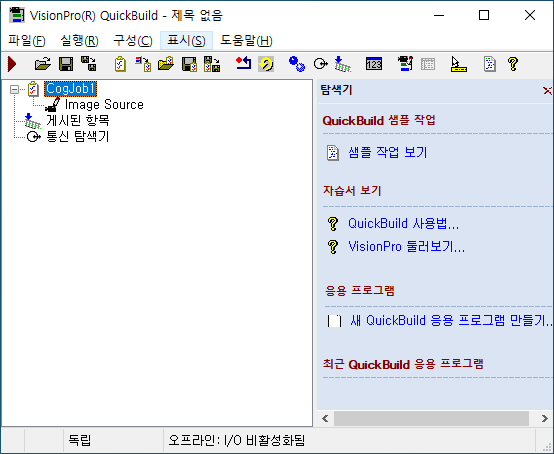The height and width of the screenshot is (454, 554).
Task: Close the 탐색기 panel
Action: pyautogui.click(x=547, y=91)
